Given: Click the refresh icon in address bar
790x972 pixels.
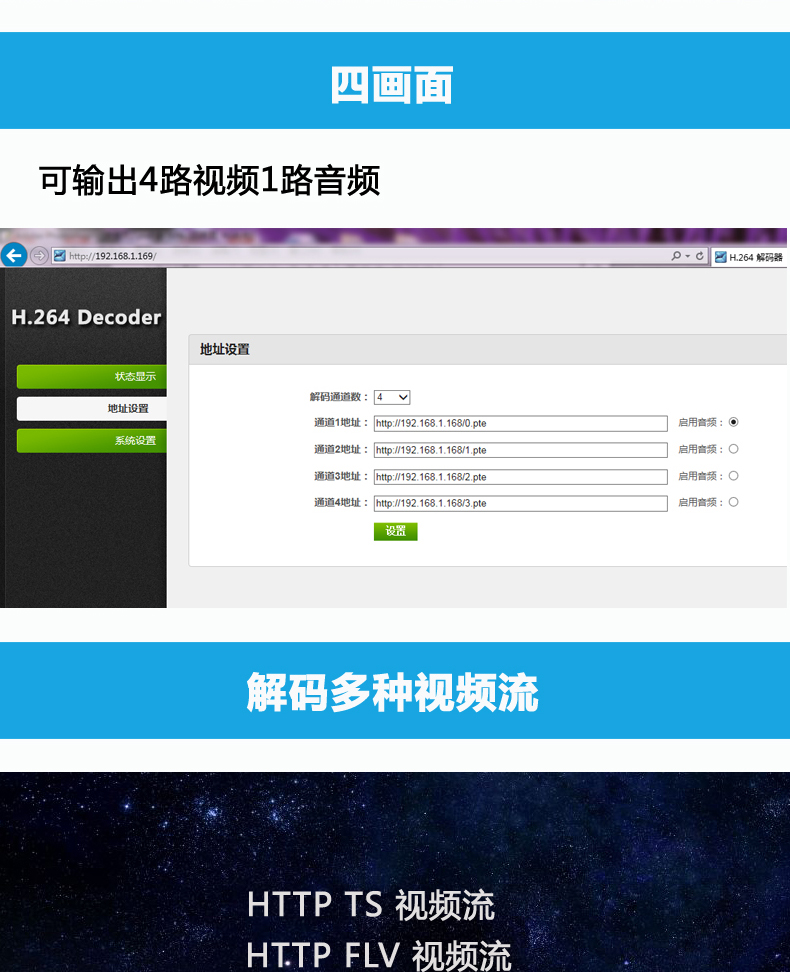Looking at the screenshot, I should (x=699, y=257).
